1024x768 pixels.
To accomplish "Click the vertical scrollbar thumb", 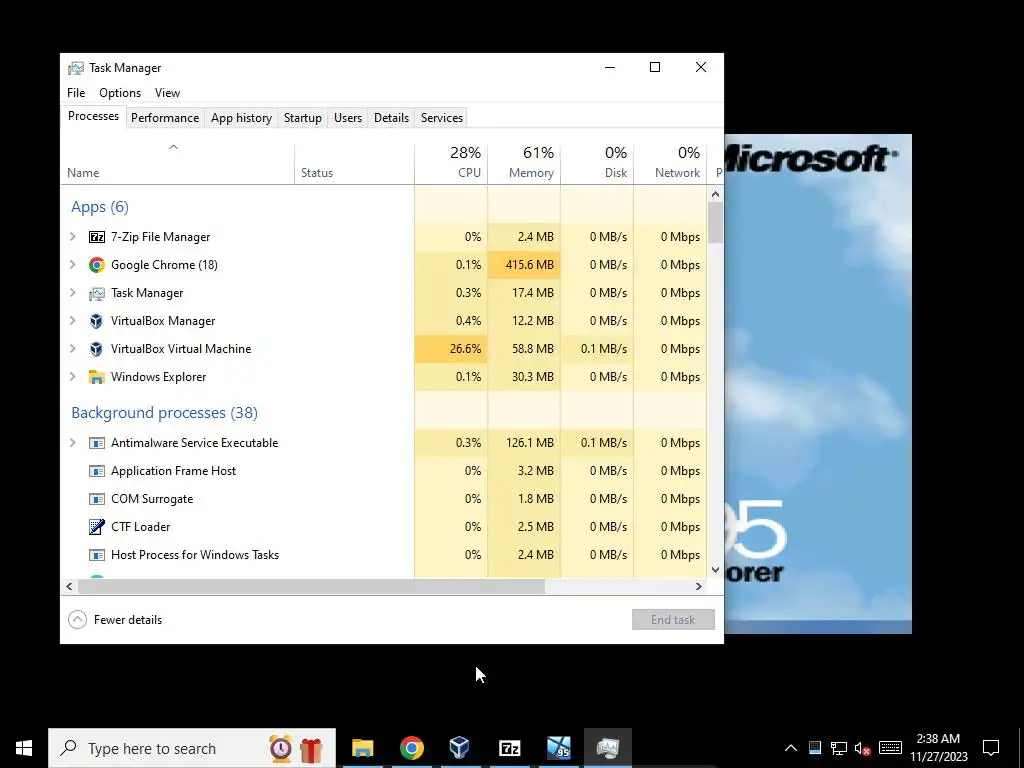I will coord(715,223).
